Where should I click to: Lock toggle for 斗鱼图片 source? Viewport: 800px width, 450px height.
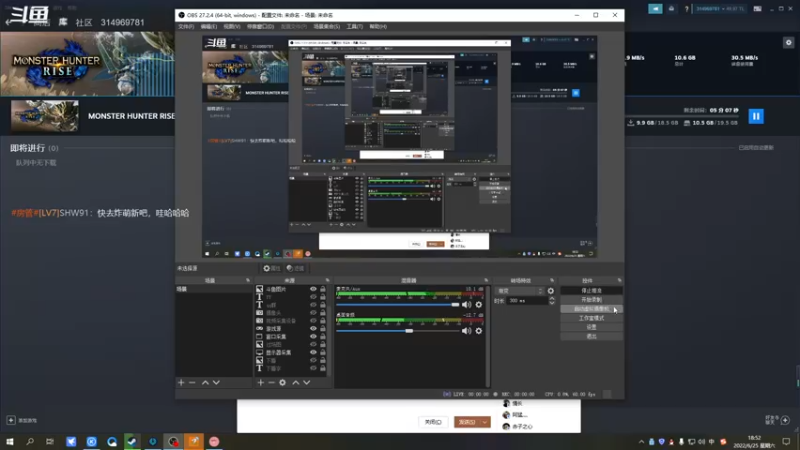[x=322, y=289]
